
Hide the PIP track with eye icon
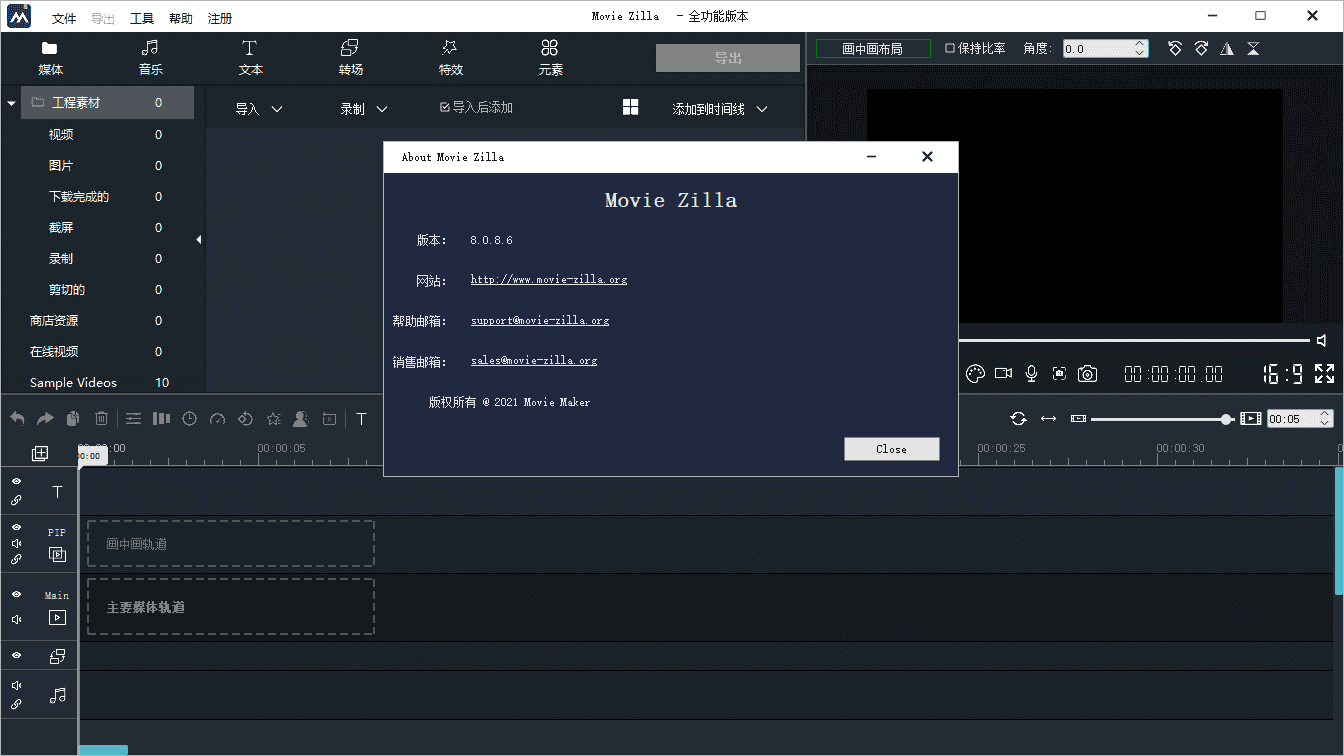[17, 526]
